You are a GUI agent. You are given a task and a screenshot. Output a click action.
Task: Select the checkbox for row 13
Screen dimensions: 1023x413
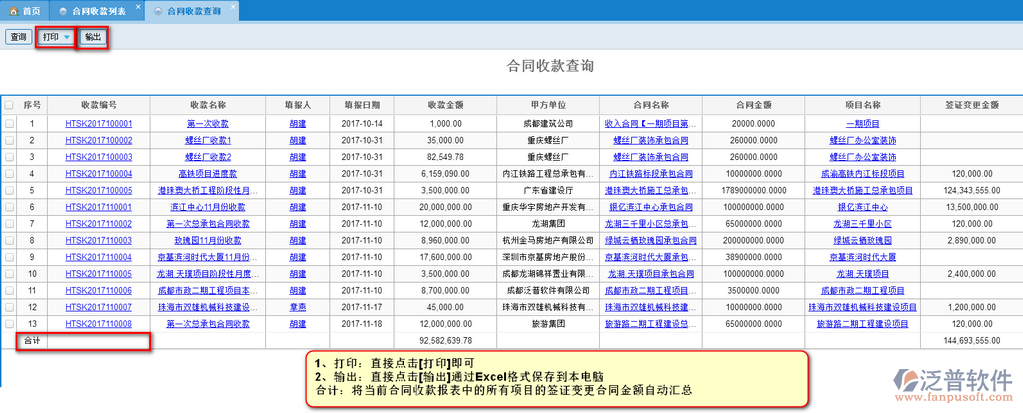(9, 324)
